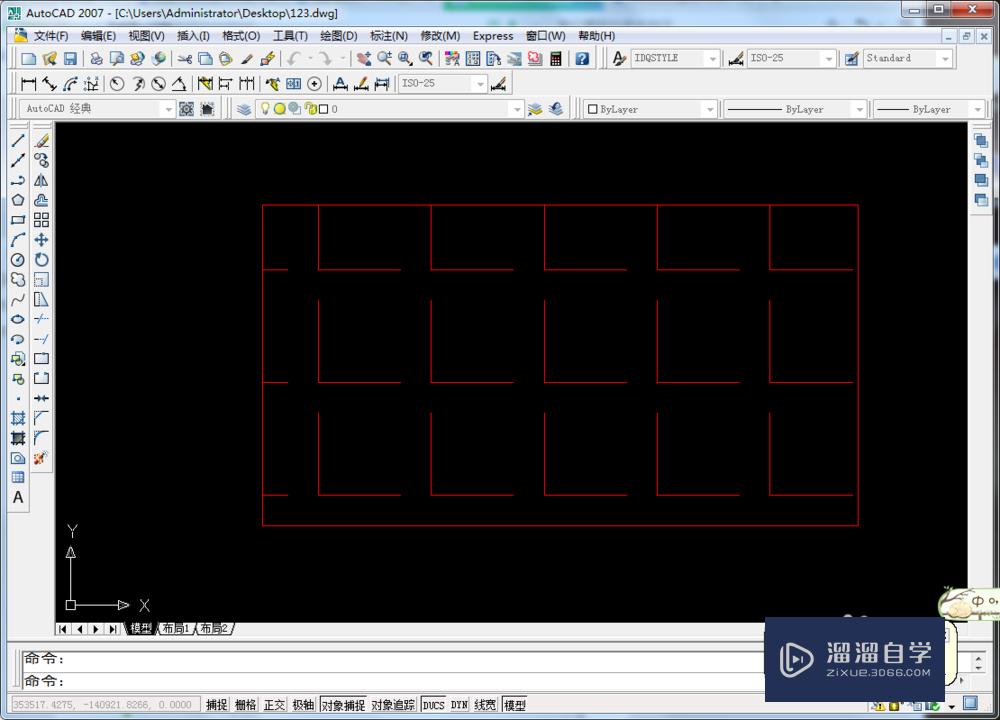Open Help with the question mark button

(582, 57)
